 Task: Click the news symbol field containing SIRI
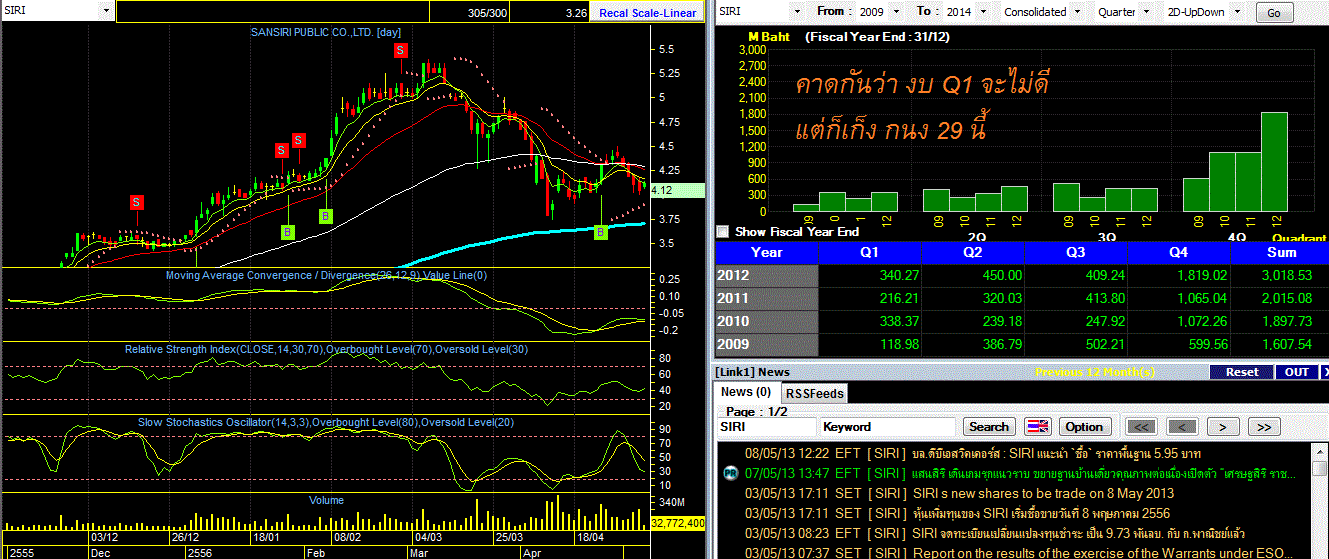tap(766, 427)
